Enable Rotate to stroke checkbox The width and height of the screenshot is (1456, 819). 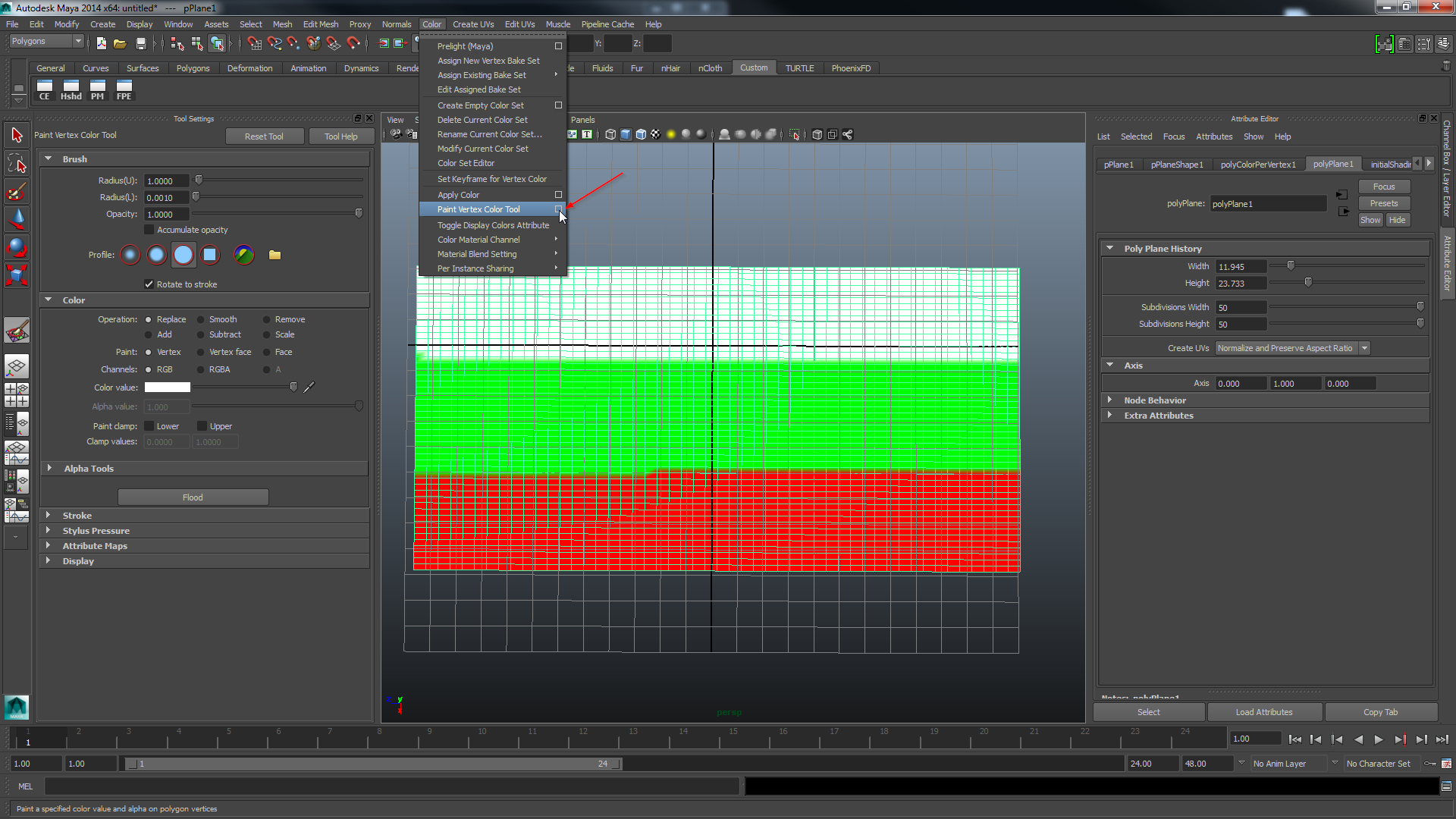(x=149, y=284)
